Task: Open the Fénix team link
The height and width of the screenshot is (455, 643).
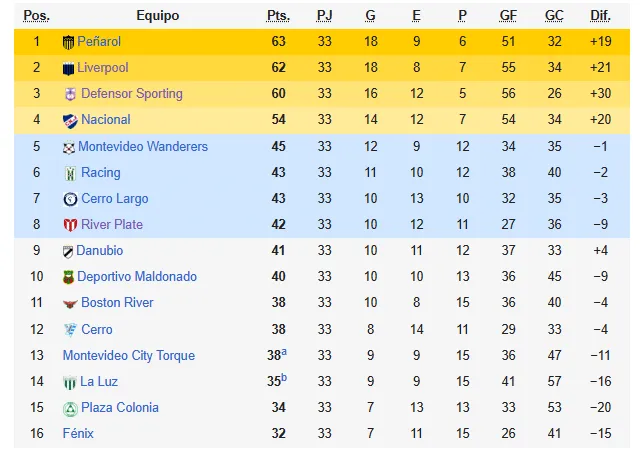Action: coord(78,433)
